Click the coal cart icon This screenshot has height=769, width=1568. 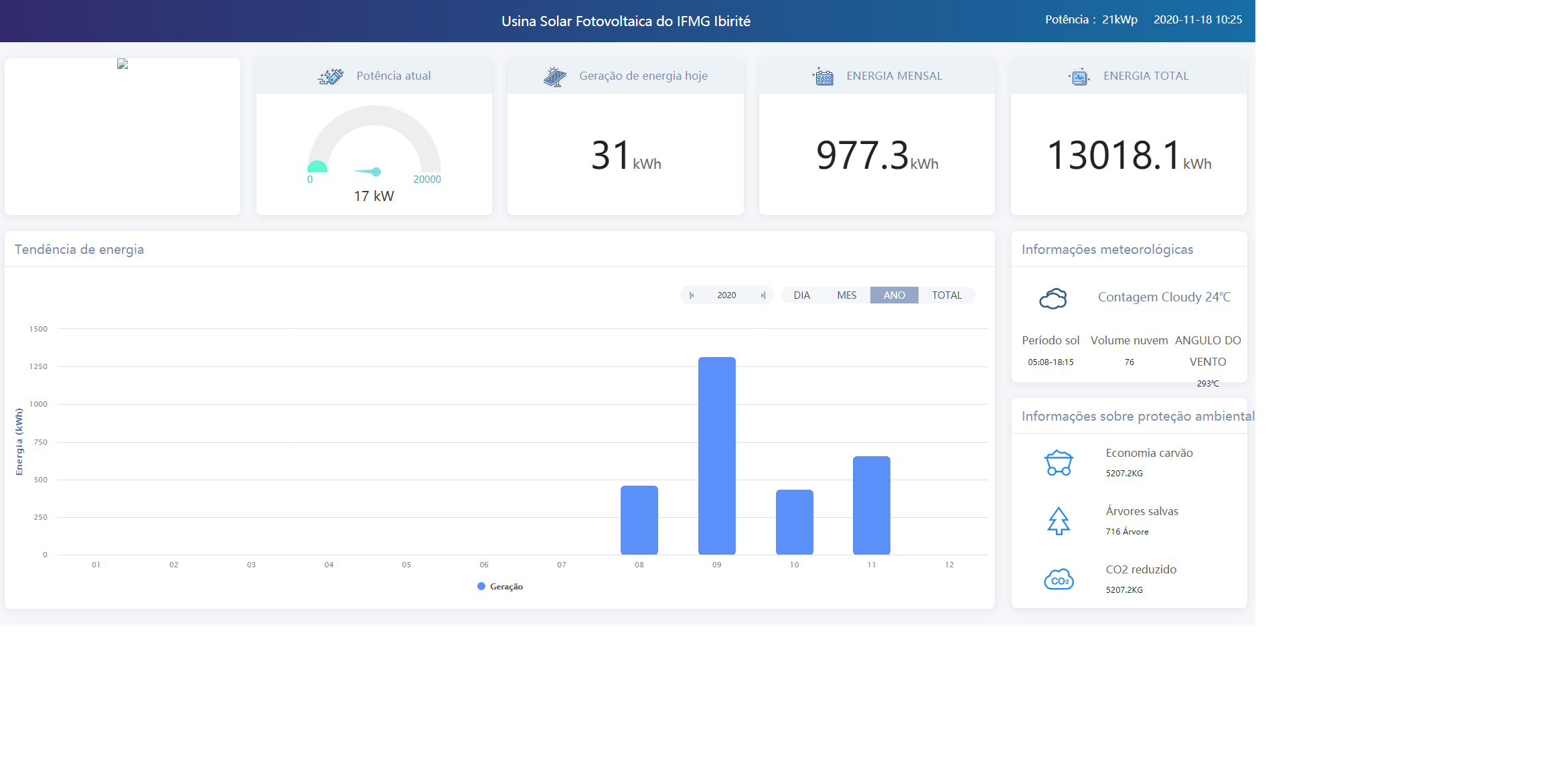point(1059,463)
